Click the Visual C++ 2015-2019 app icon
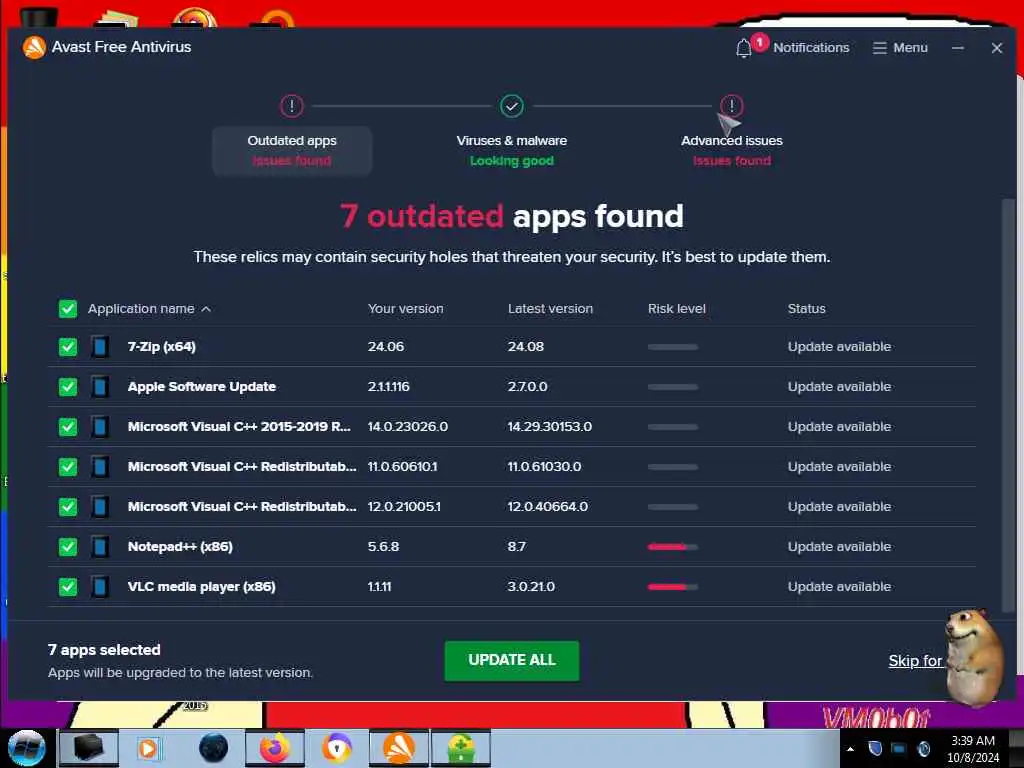Viewport: 1024px width, 768px height. pyautogui.click(x=100, y=426)
